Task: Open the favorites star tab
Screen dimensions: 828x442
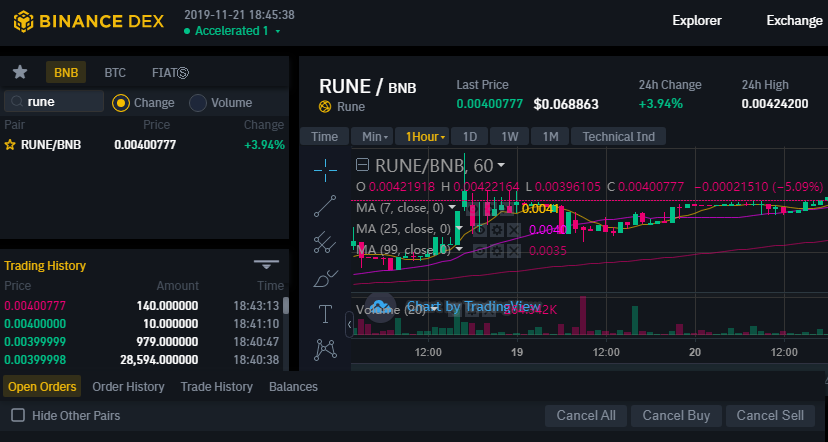Action: coord(20,72)
